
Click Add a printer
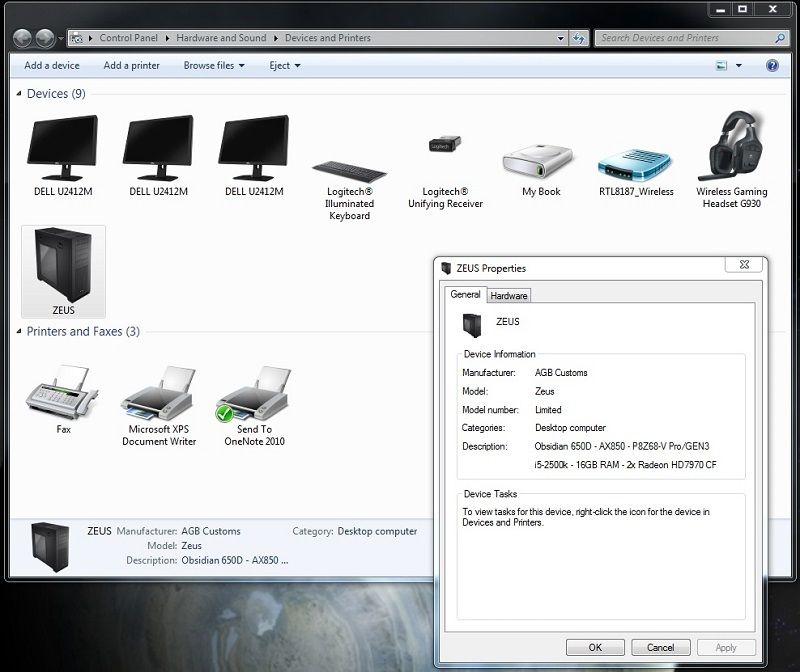pos(131,65)
